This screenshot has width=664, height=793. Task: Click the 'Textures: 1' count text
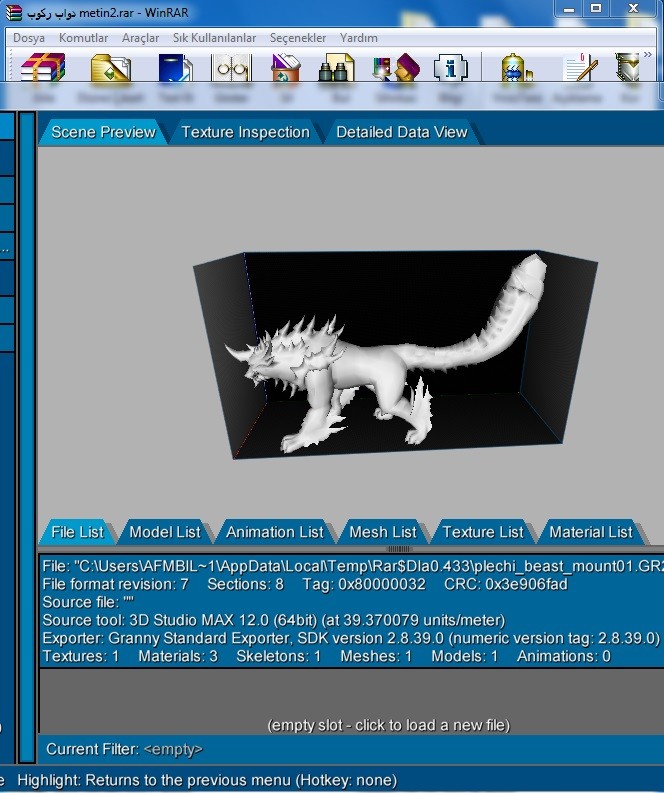(x=81, y=656)
